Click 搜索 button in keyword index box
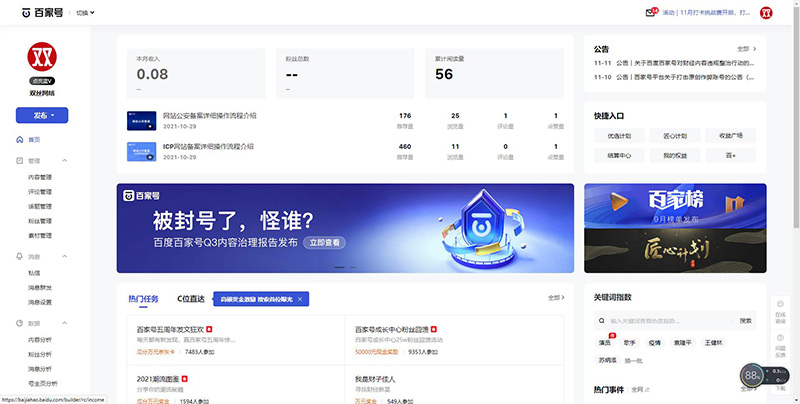The width and height of the screenshot is (800, 404). [745, 321]
